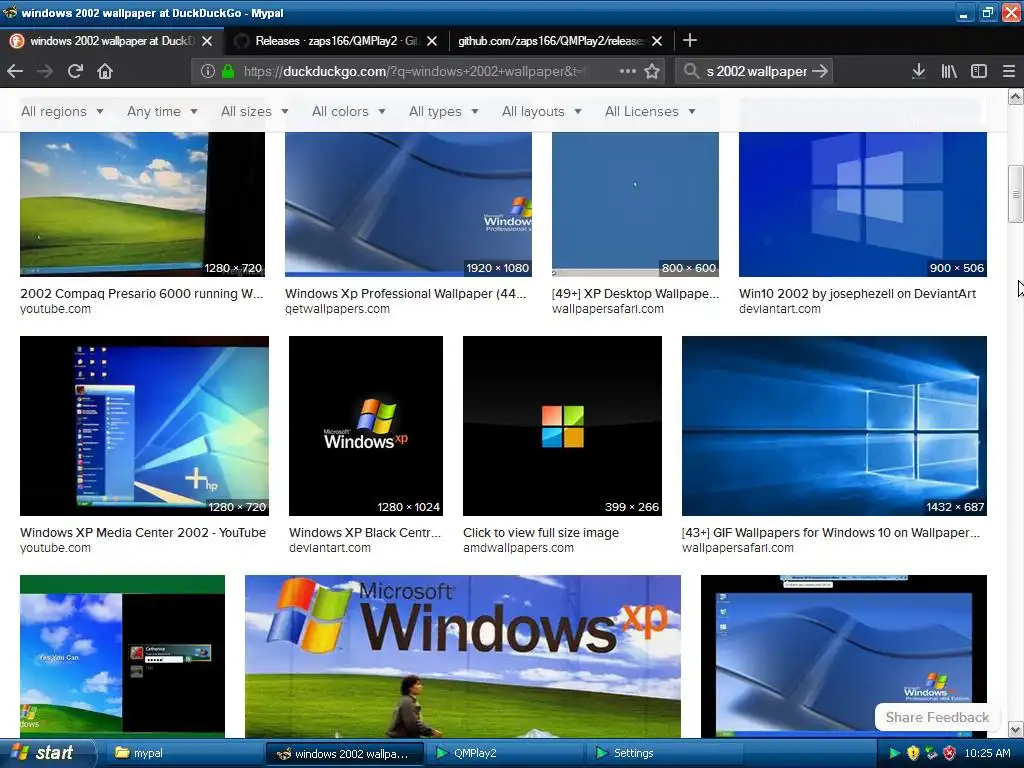Select the 1920 × 1080 XP Professional thumbnail

(408, 204)
